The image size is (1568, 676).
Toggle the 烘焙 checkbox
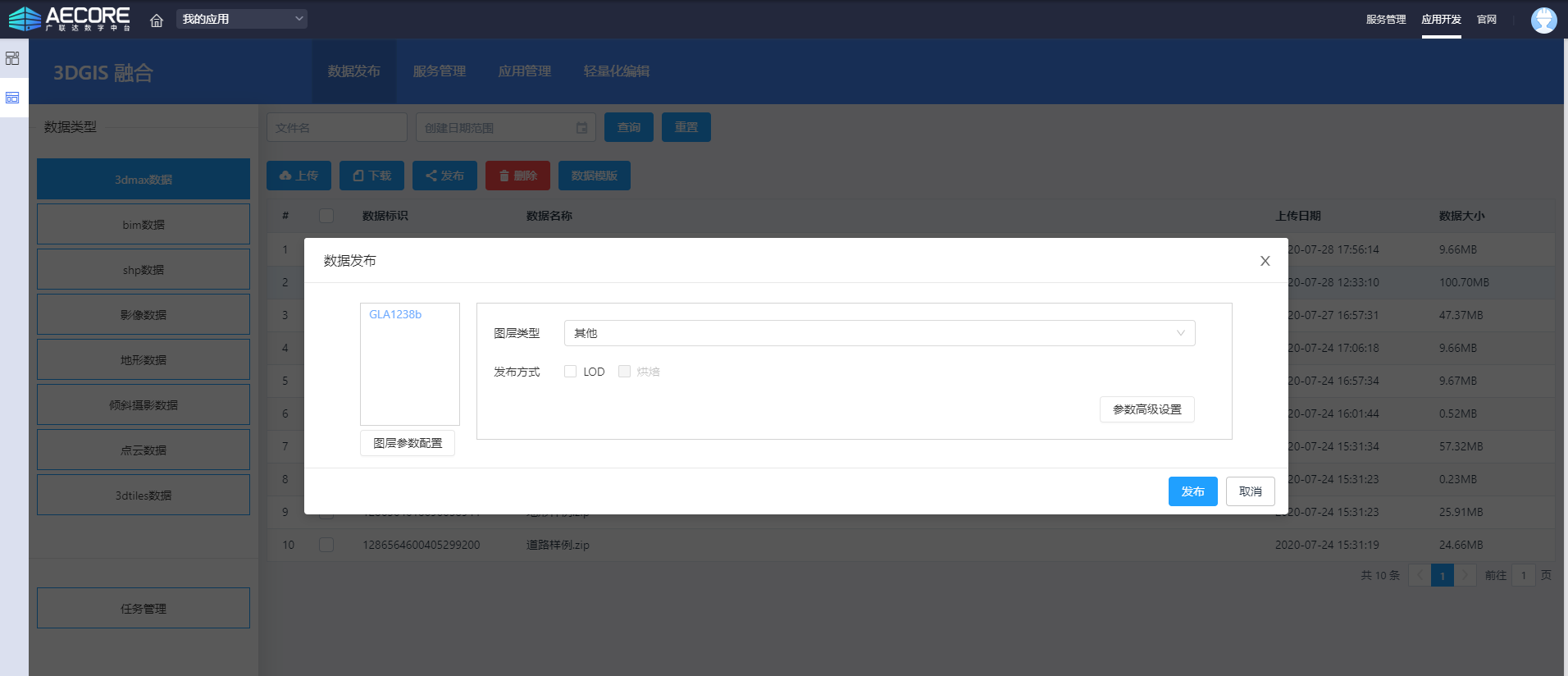pyautogui.click(x=625, y=372)
